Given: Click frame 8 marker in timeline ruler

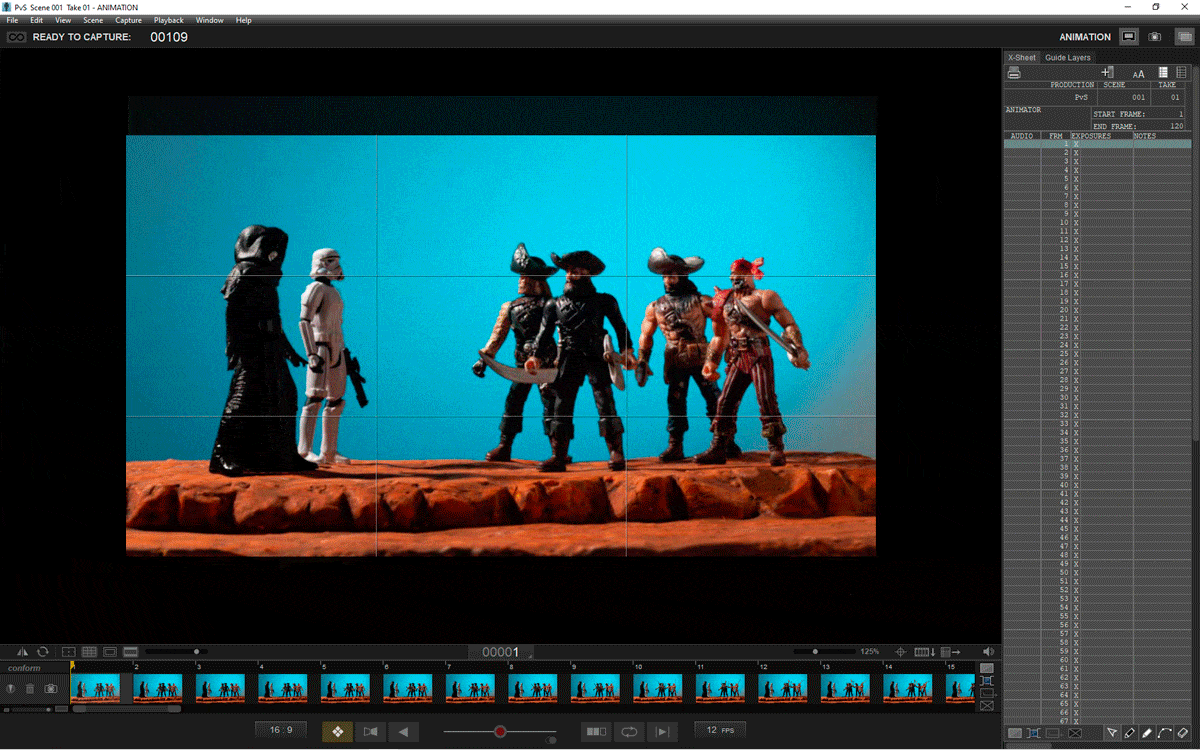Looking at the screenshot, I should pos(512,666).
